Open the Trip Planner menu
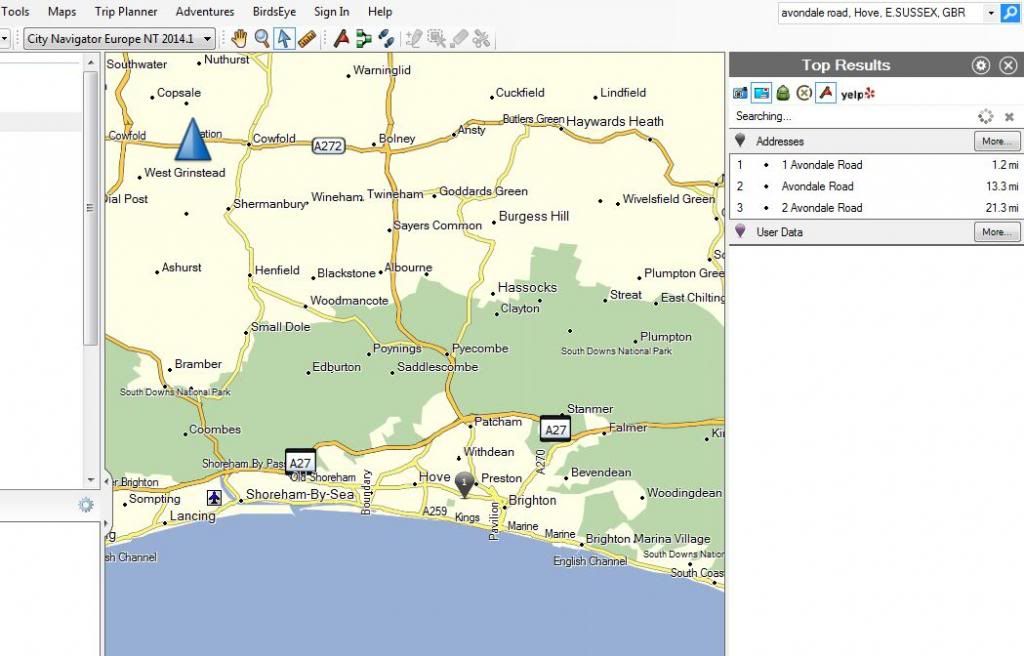Screen dimensions: 1024x656 pos(125,12)
